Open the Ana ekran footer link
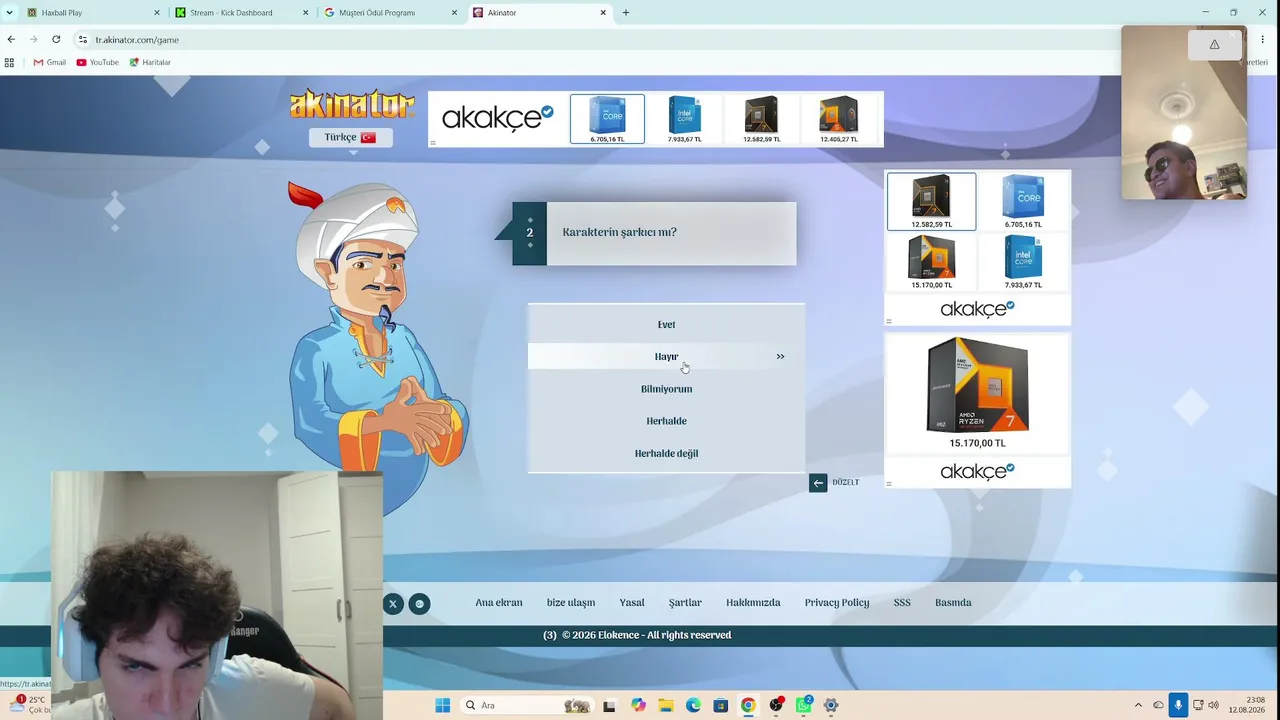This screenshot has width=1280, height=720. [x=499, y=603]
